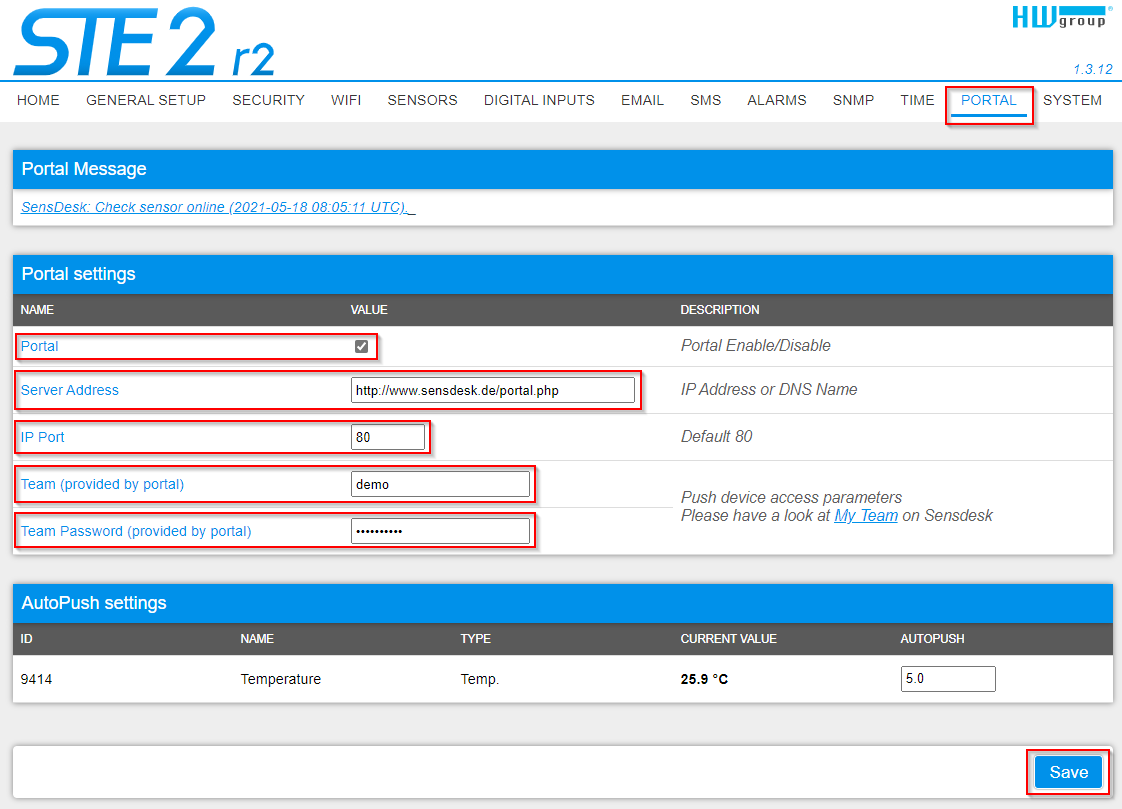Switch to the SNMP tab

click(x=853, y=100)
